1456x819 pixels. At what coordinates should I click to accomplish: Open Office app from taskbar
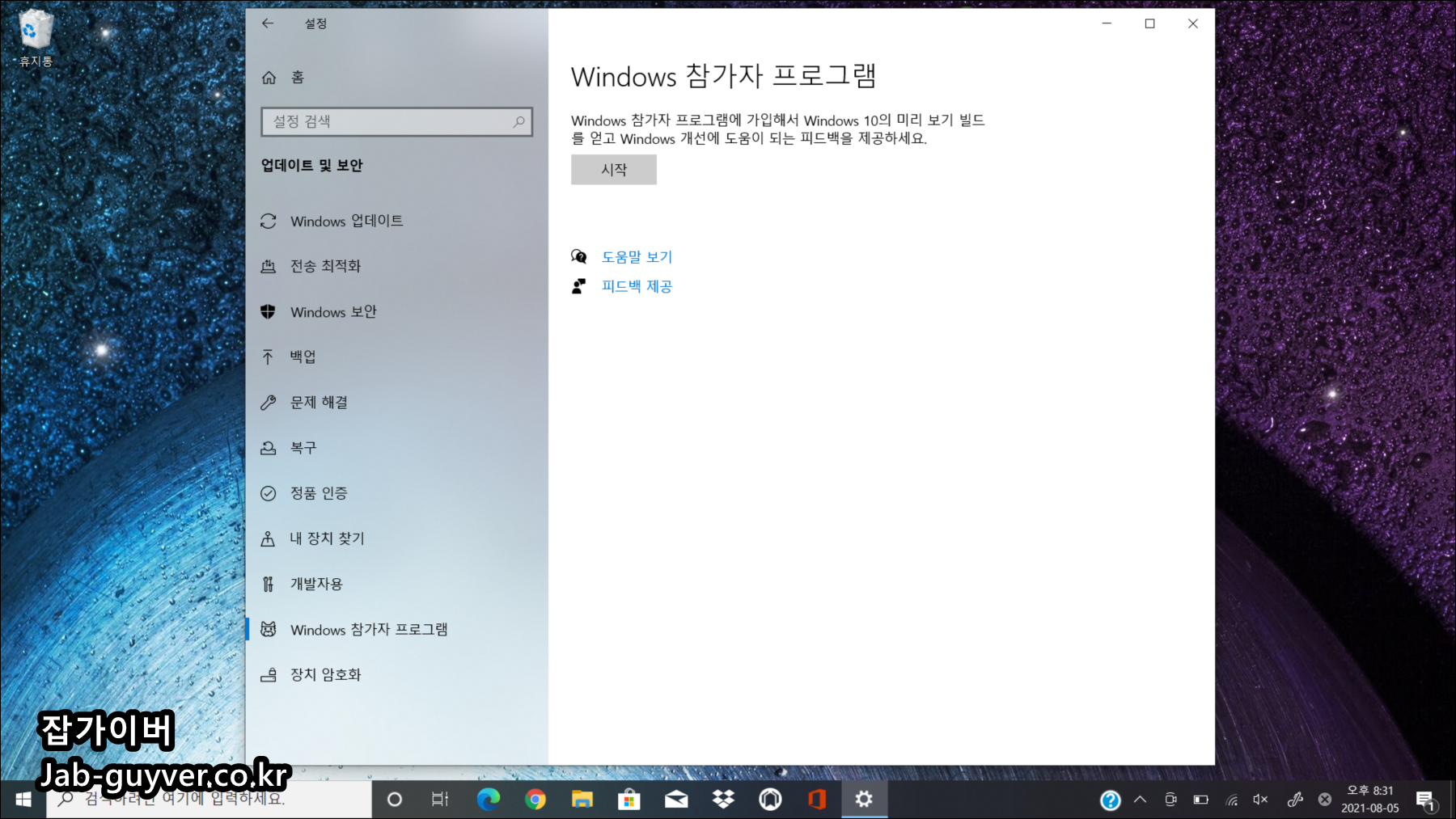(817, 800)
